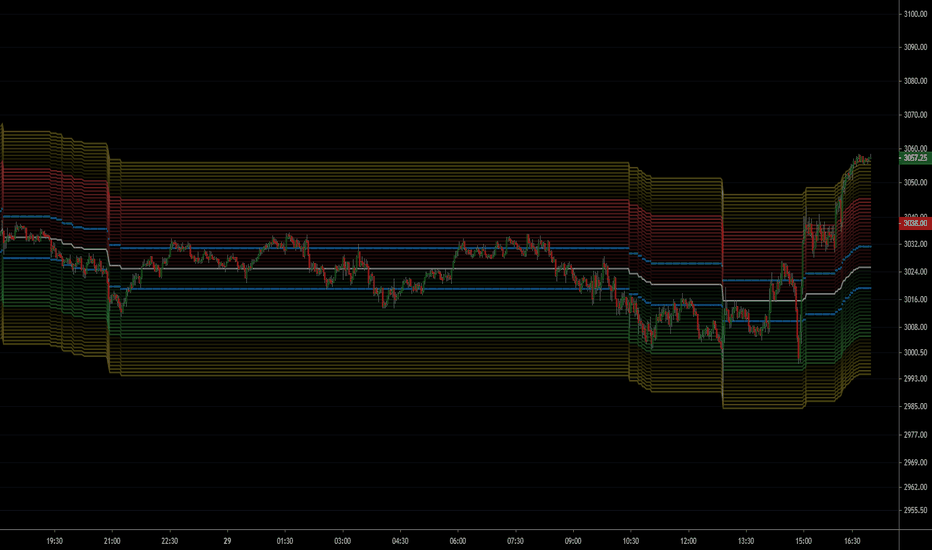Viewport: 932px width, 550px height.
Task: Click the 19:30 time axis label
Action: click(54, 541)
